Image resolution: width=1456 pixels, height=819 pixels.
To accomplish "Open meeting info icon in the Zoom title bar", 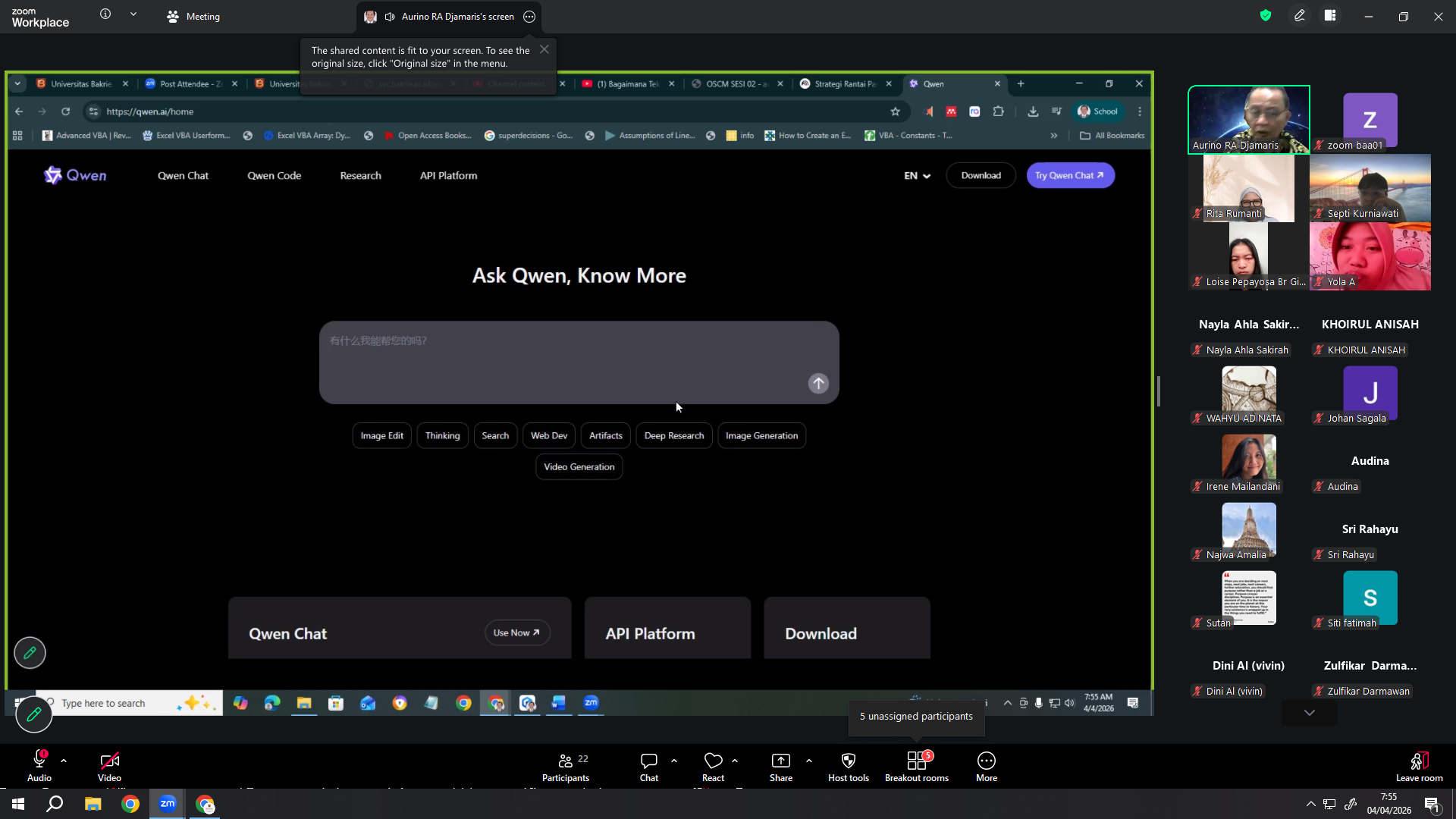I will (105, 14).
